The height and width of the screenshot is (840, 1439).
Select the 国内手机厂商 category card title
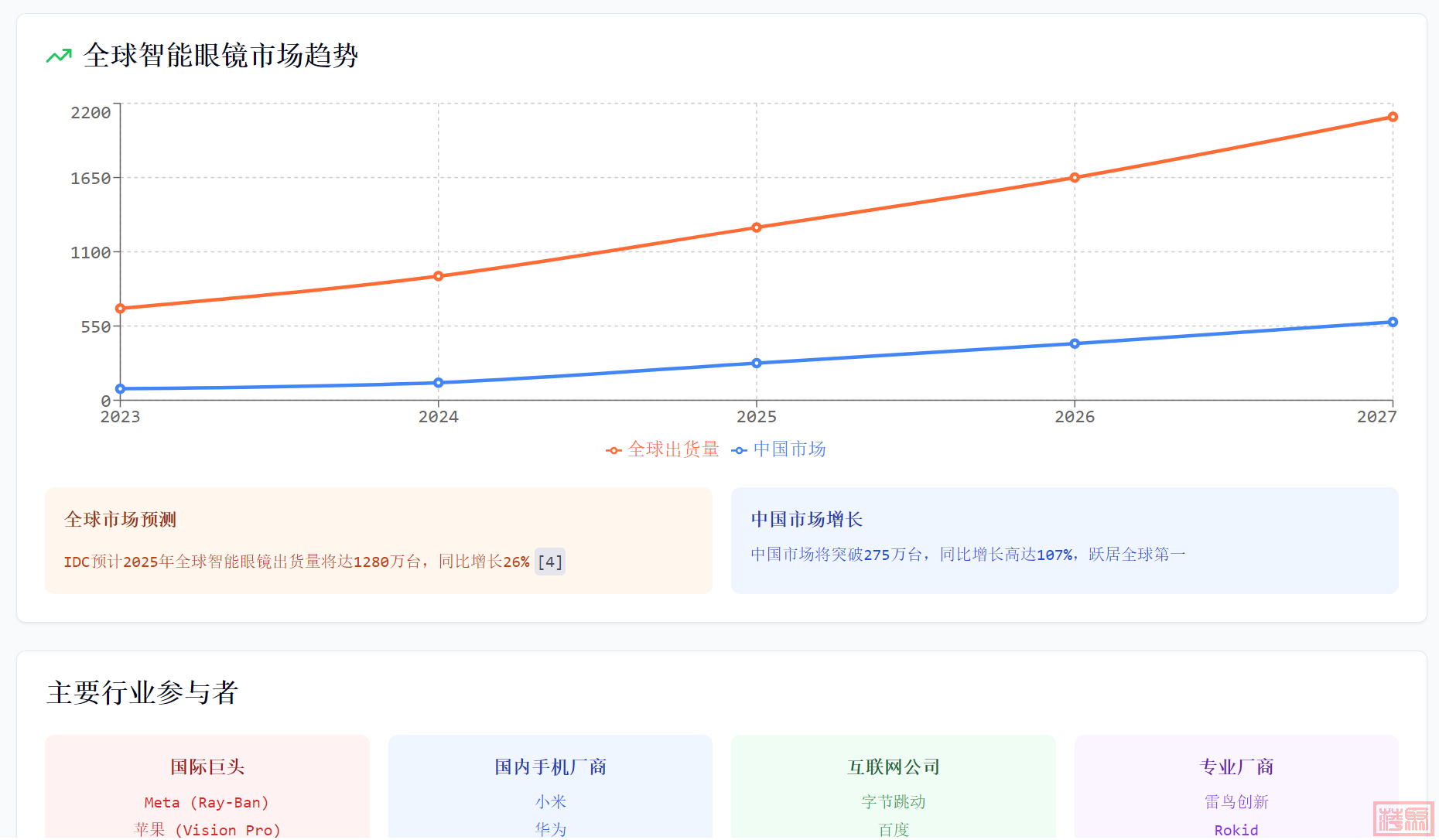(x=550, y=767)
